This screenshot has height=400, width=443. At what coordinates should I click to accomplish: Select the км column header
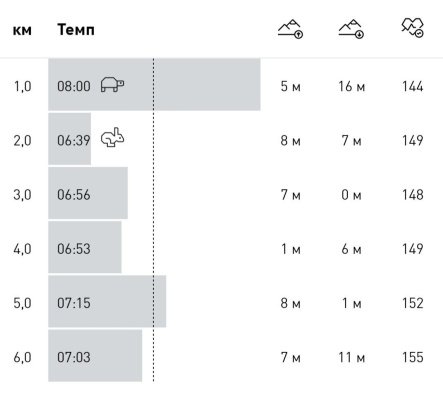(x=22, y=30)
